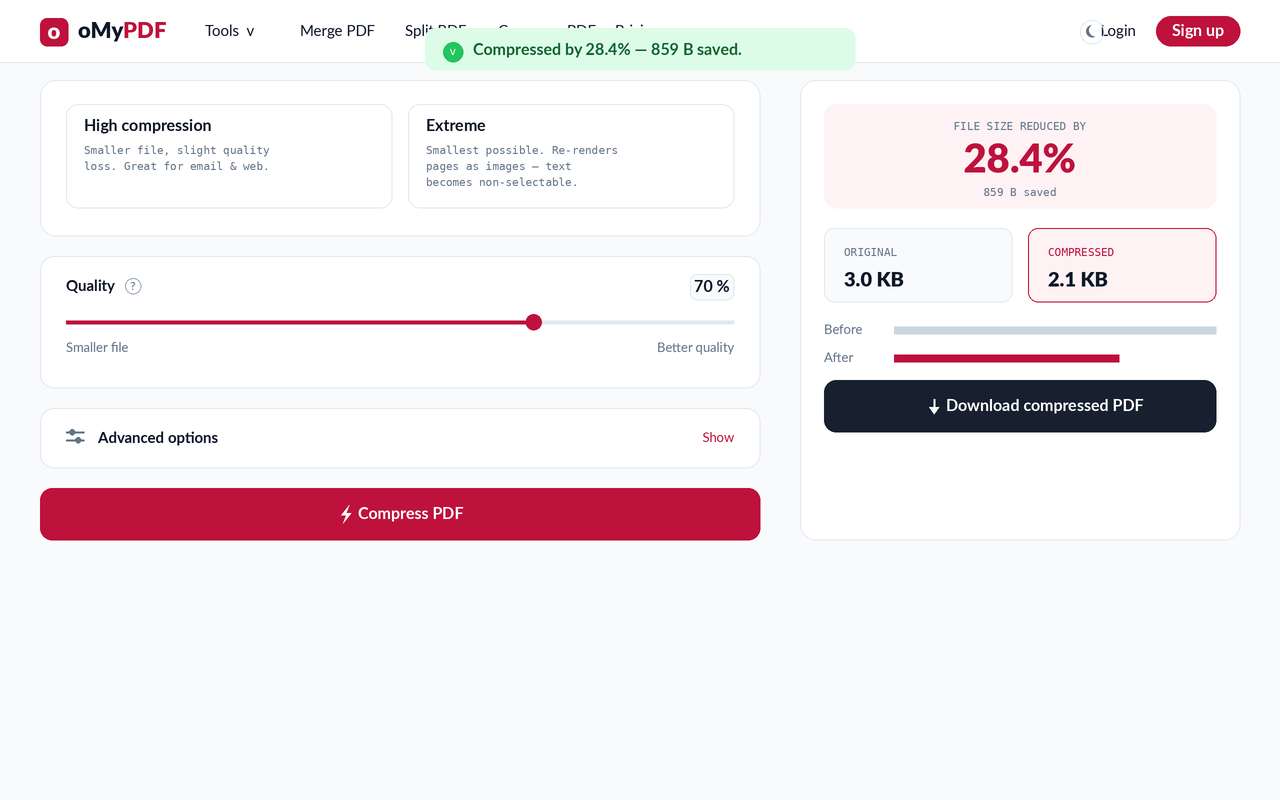The width and height of the screenshot is (1280, 800).
Task: Click the Compress PDF button
Action: [400, 514]
